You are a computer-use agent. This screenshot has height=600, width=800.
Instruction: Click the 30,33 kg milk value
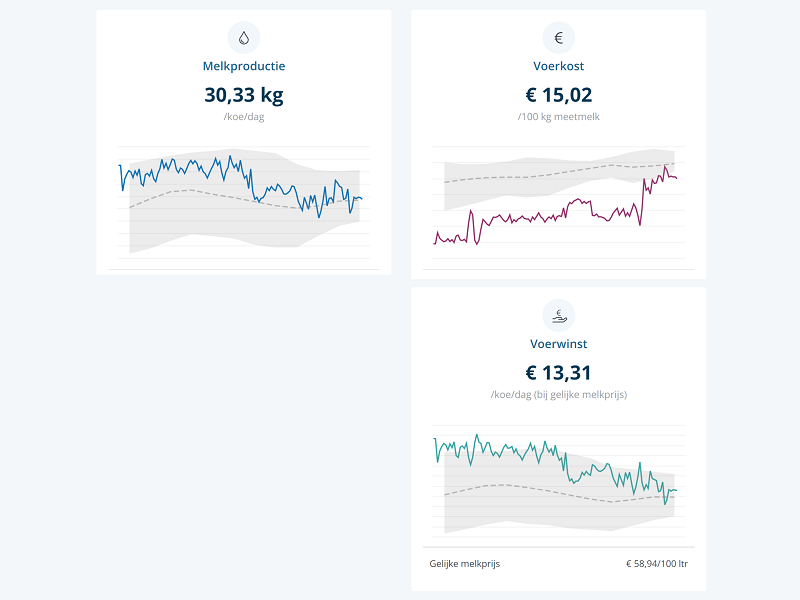click(x=244, y=96)
